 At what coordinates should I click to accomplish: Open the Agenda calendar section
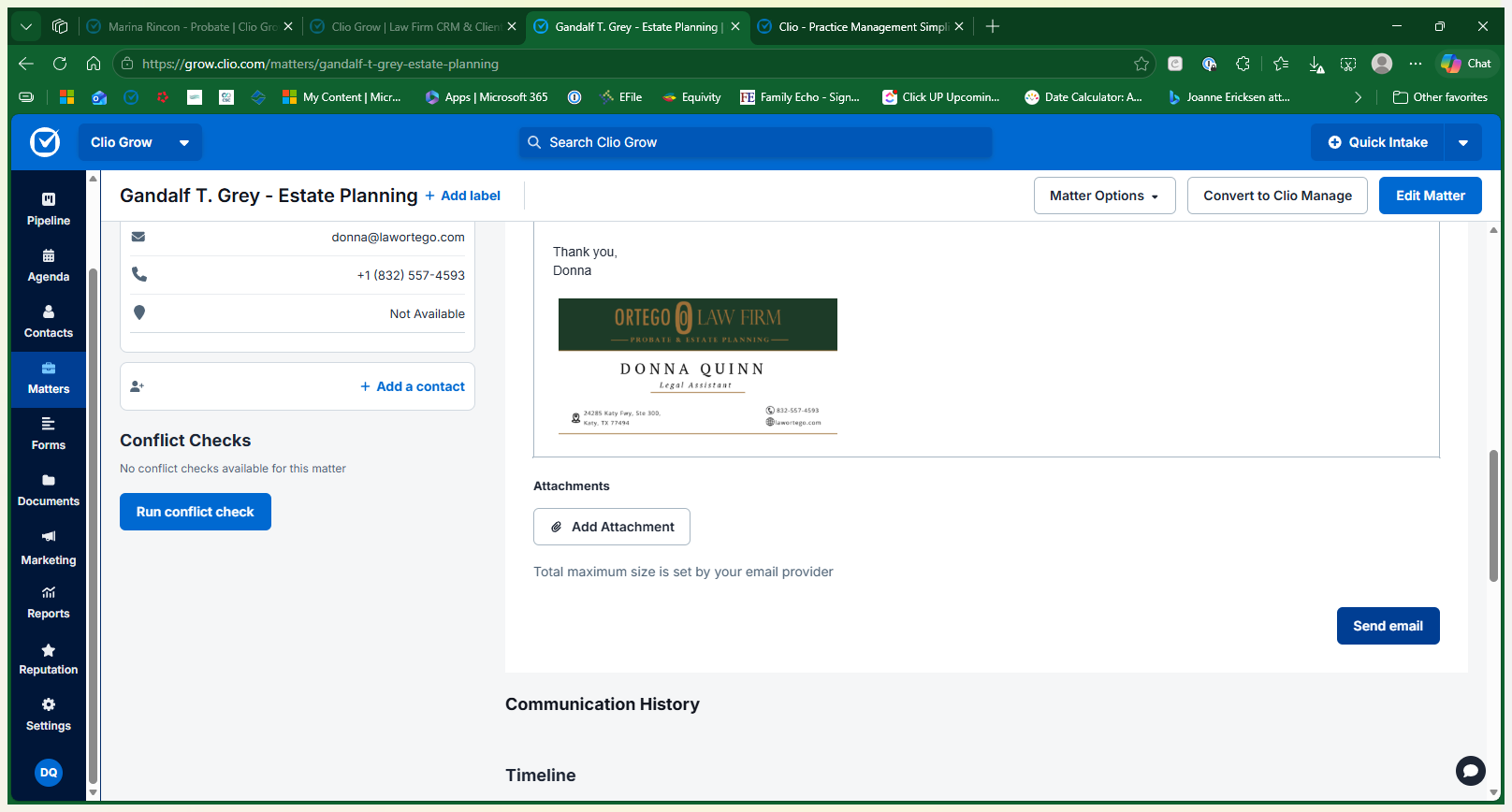pos(49,266)
